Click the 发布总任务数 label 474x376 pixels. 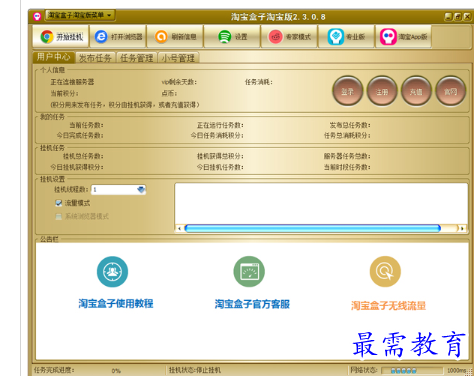tap(350, 125)
